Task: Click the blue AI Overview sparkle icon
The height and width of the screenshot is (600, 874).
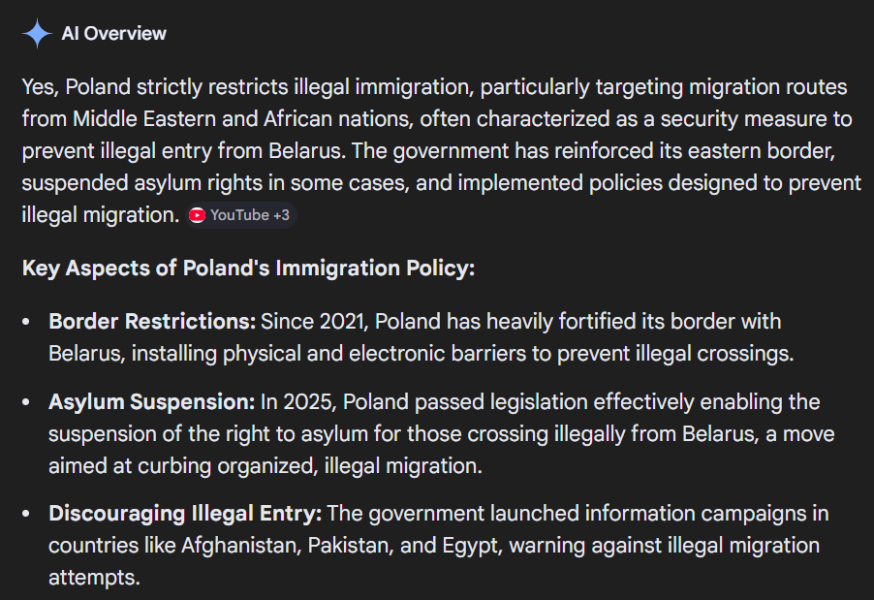Action: [37, 33]
